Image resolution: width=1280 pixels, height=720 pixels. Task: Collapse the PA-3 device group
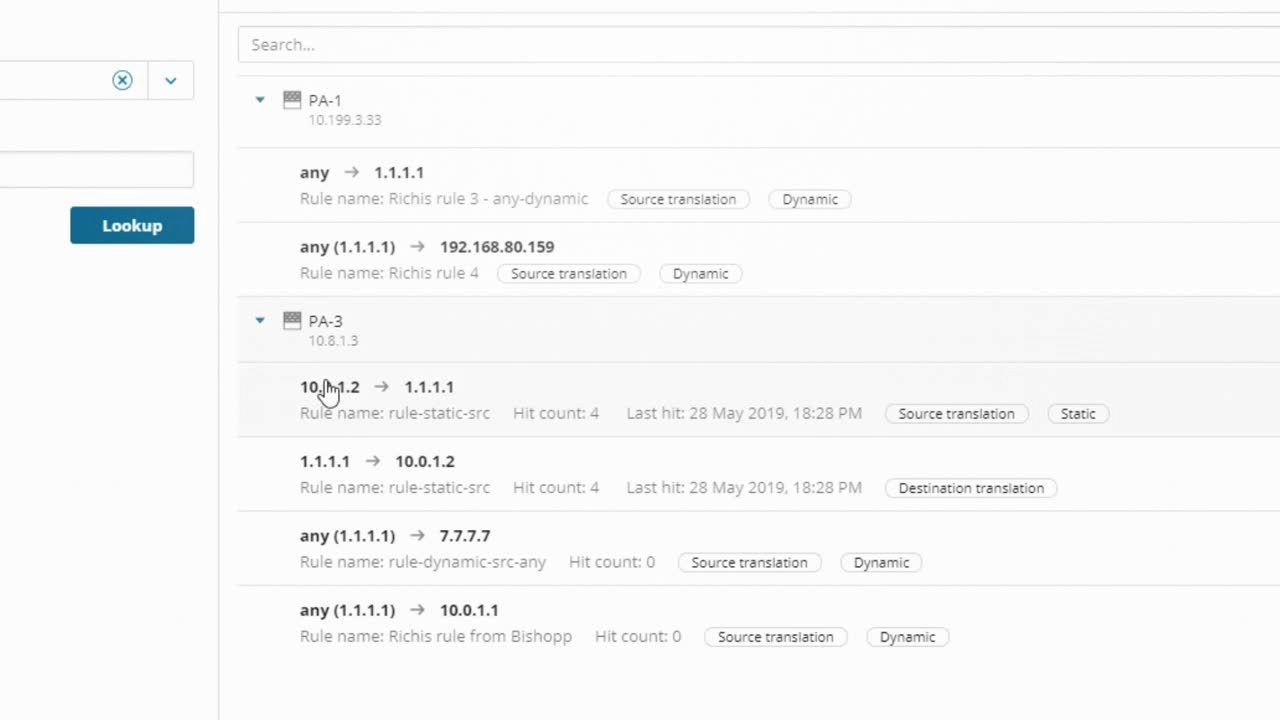pyautogui.click(x=260, y=320)
